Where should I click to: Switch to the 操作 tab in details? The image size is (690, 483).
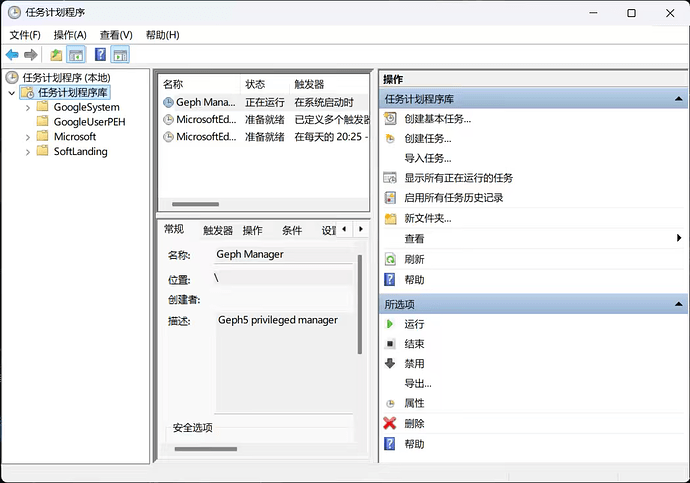[x=252, y=231]
